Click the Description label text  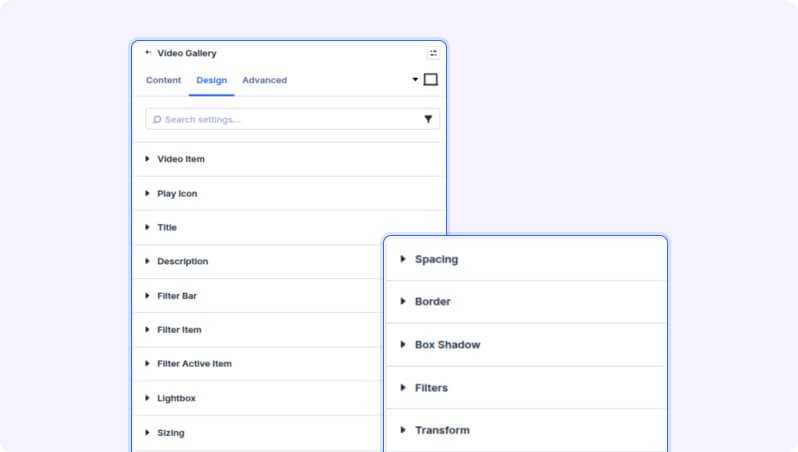183,261
